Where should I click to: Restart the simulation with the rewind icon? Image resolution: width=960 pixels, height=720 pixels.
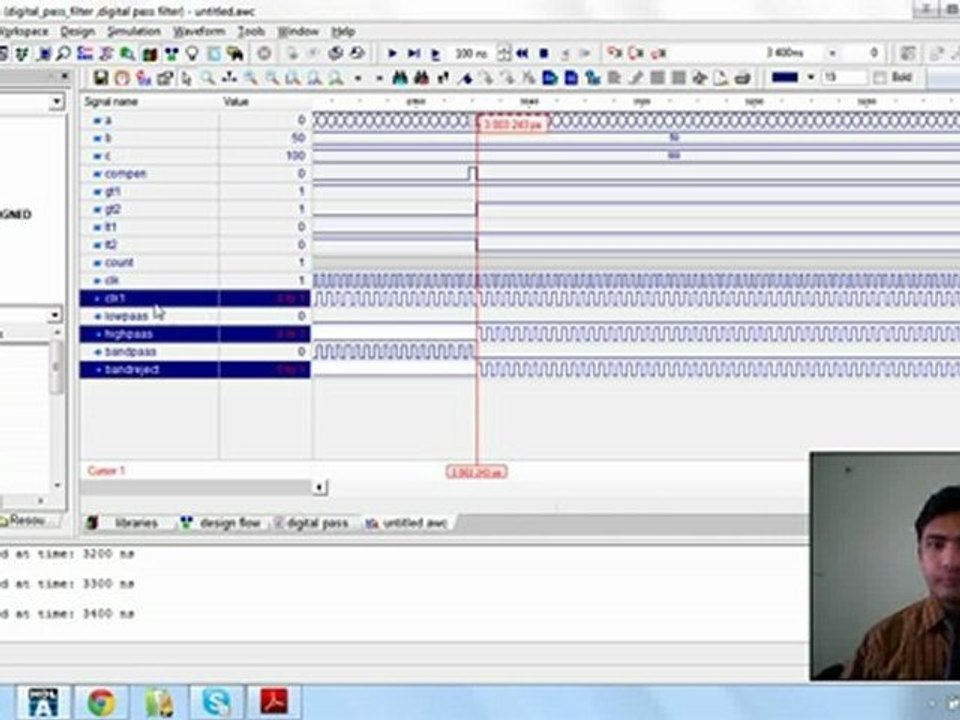[522, 54]
